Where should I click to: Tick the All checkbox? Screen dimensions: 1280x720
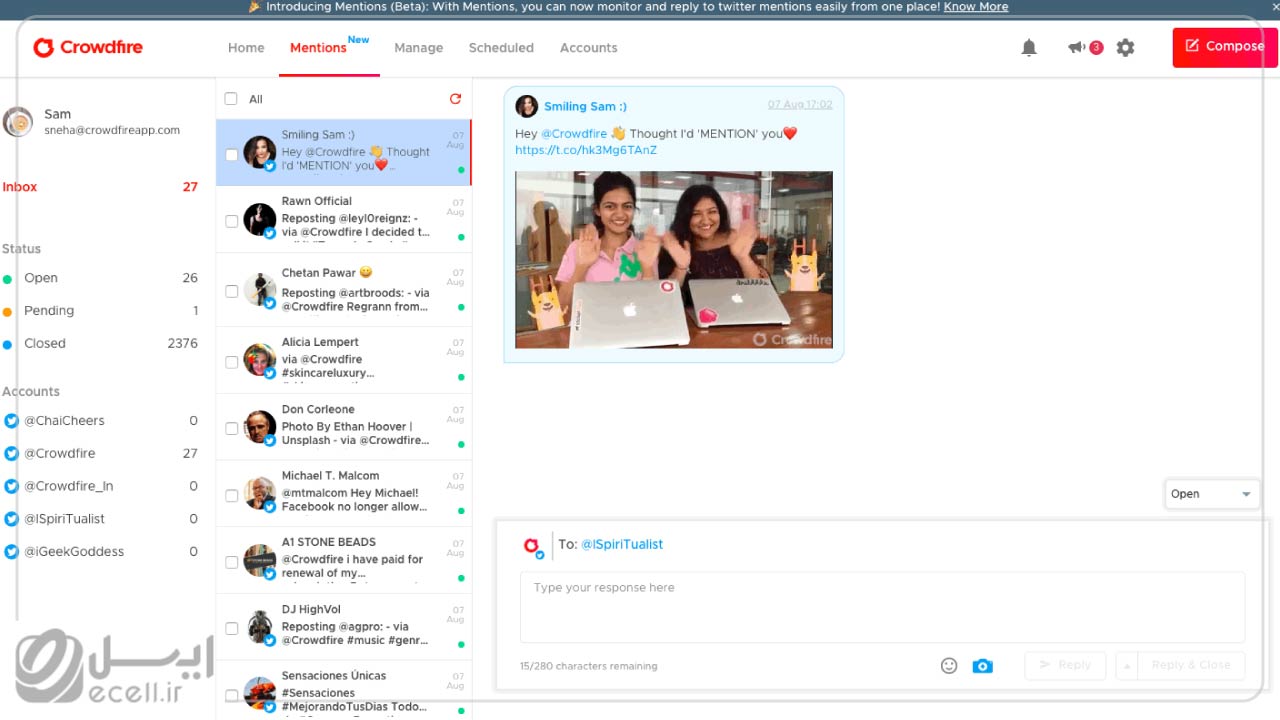point(231,99)
